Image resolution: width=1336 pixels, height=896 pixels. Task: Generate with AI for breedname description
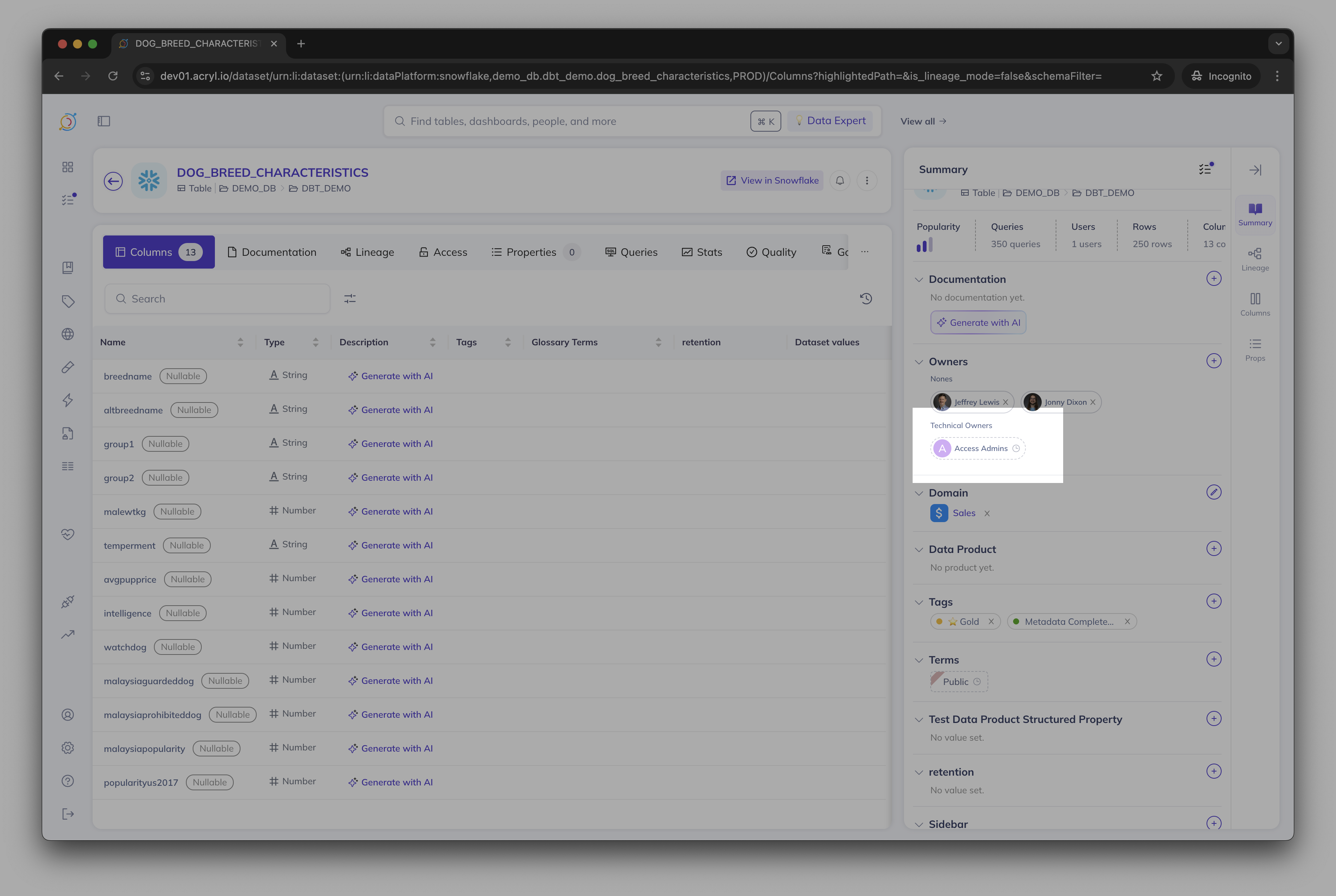point(391,376)
